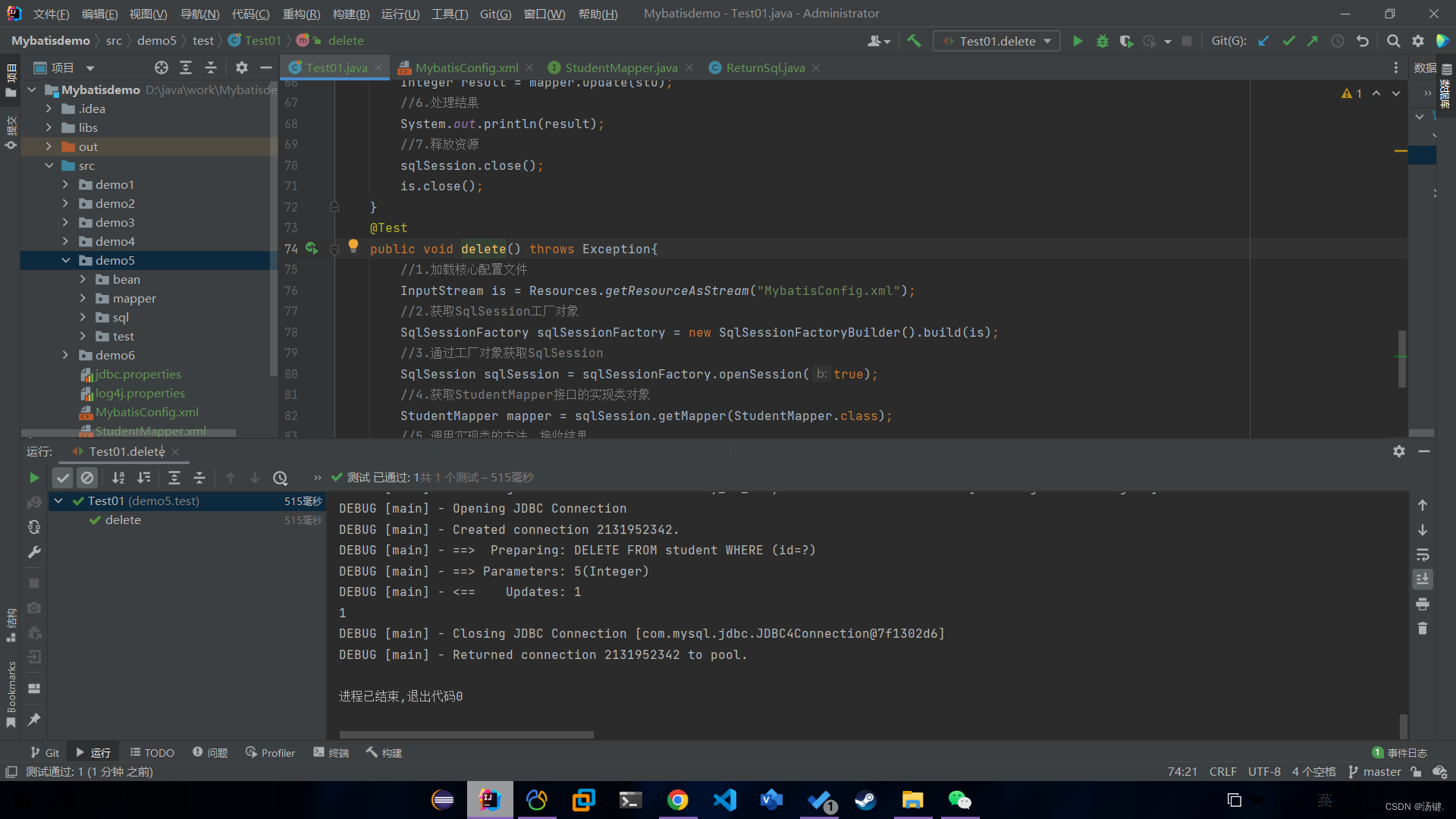
Task: Expand the demo6 package
Action: [66, 355]
